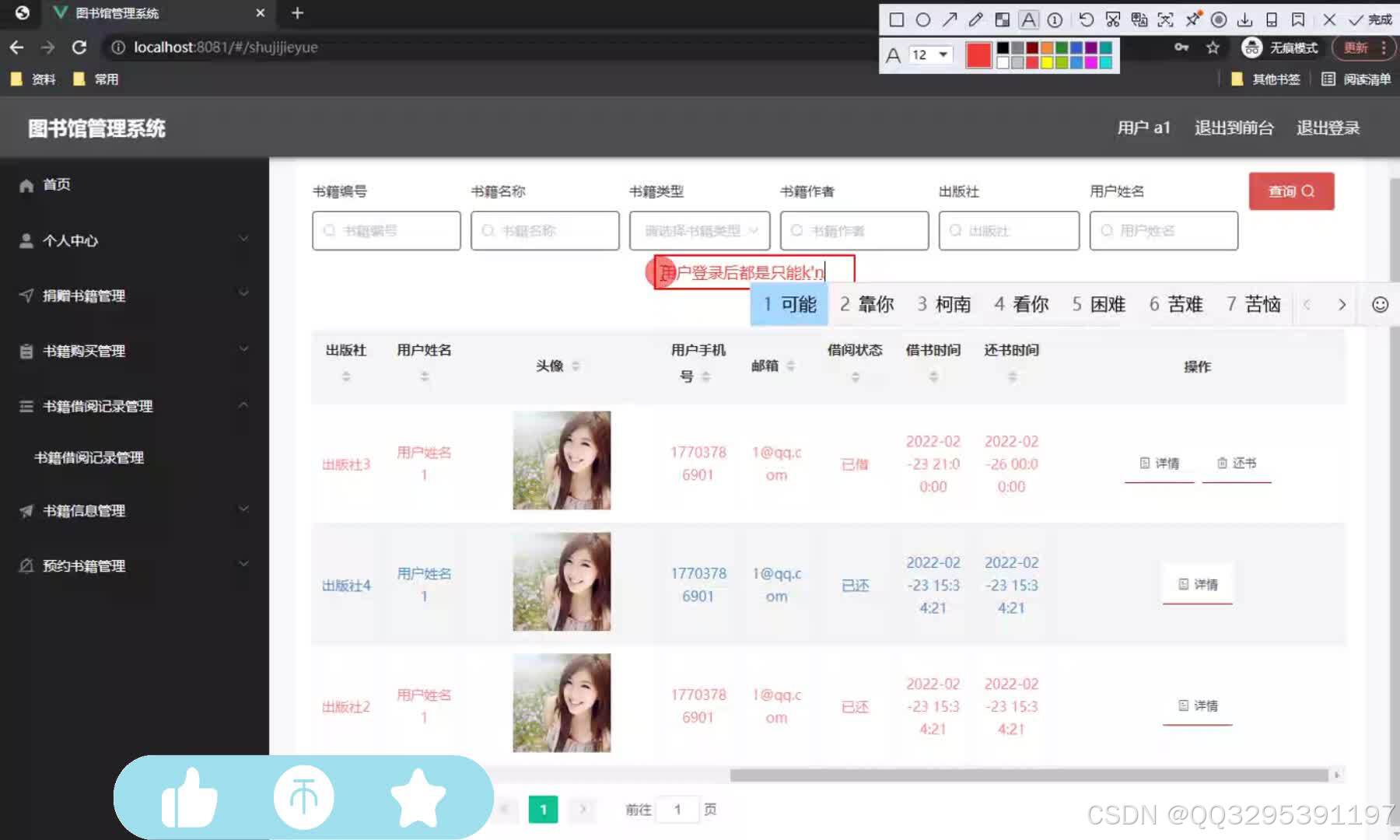This screenshot has height=840, width=1400.
Task: Click 还书 button in 出版社3 row
Action: [1237, 464]
